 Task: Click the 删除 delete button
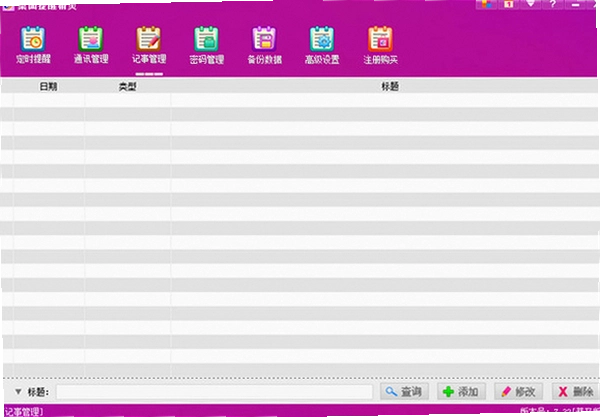[576, 391]
